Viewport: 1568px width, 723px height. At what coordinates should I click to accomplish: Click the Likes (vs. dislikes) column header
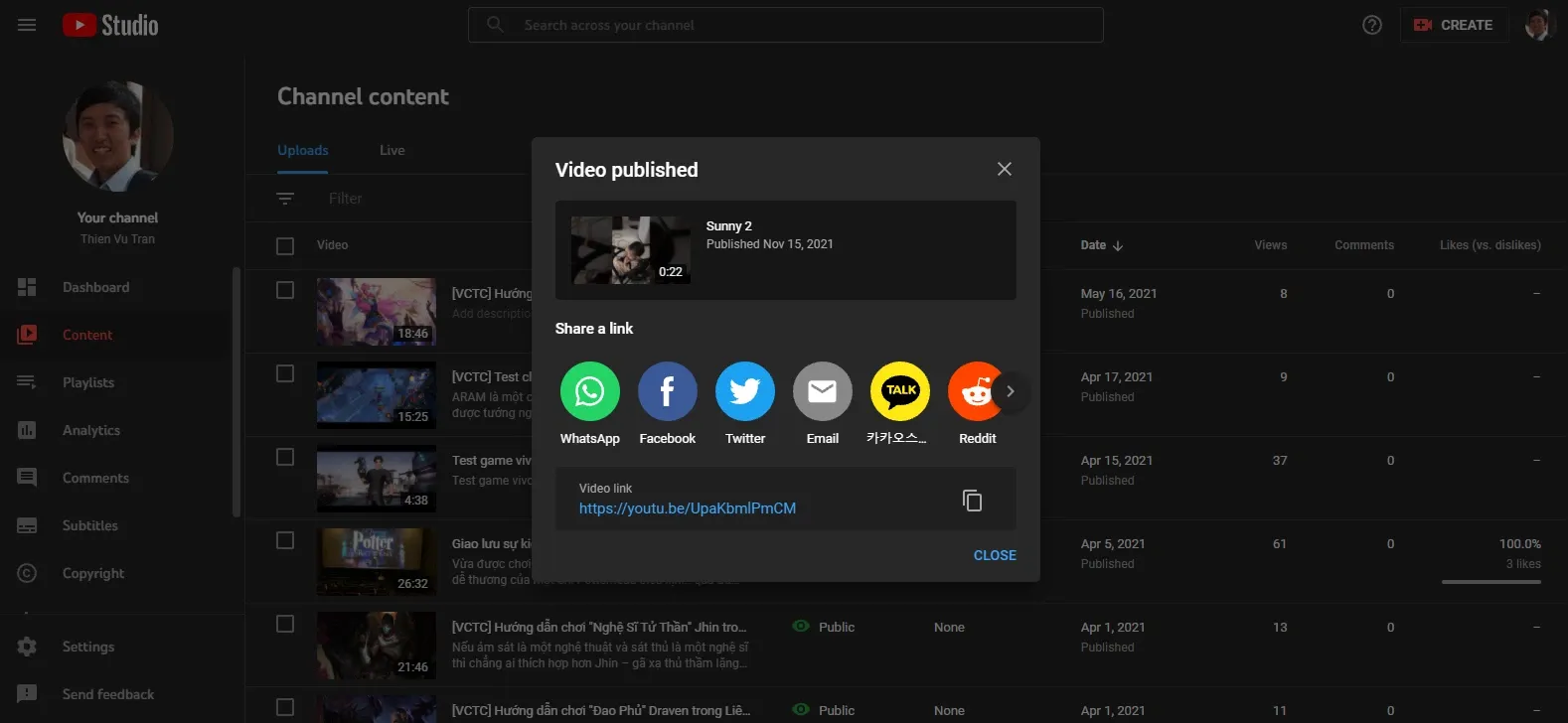[1490, 245]
